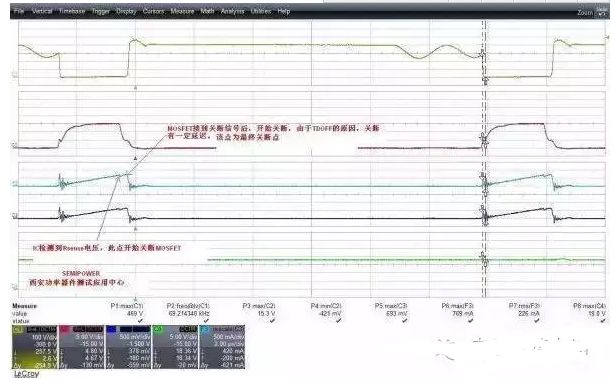
Task: Click the status checkmark under P6 max(F3)
Action: (471, 321)
